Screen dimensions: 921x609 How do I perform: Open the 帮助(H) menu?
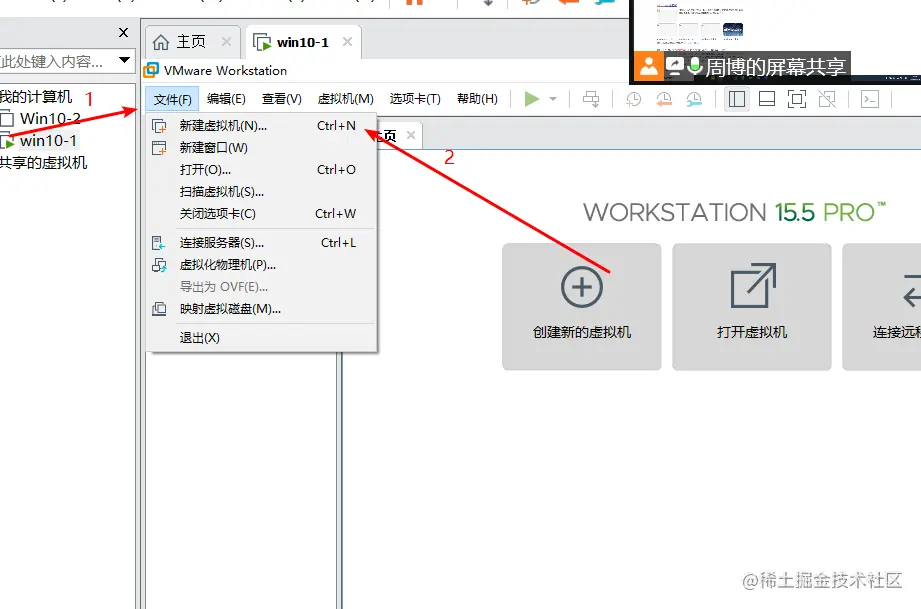(478, 99)
